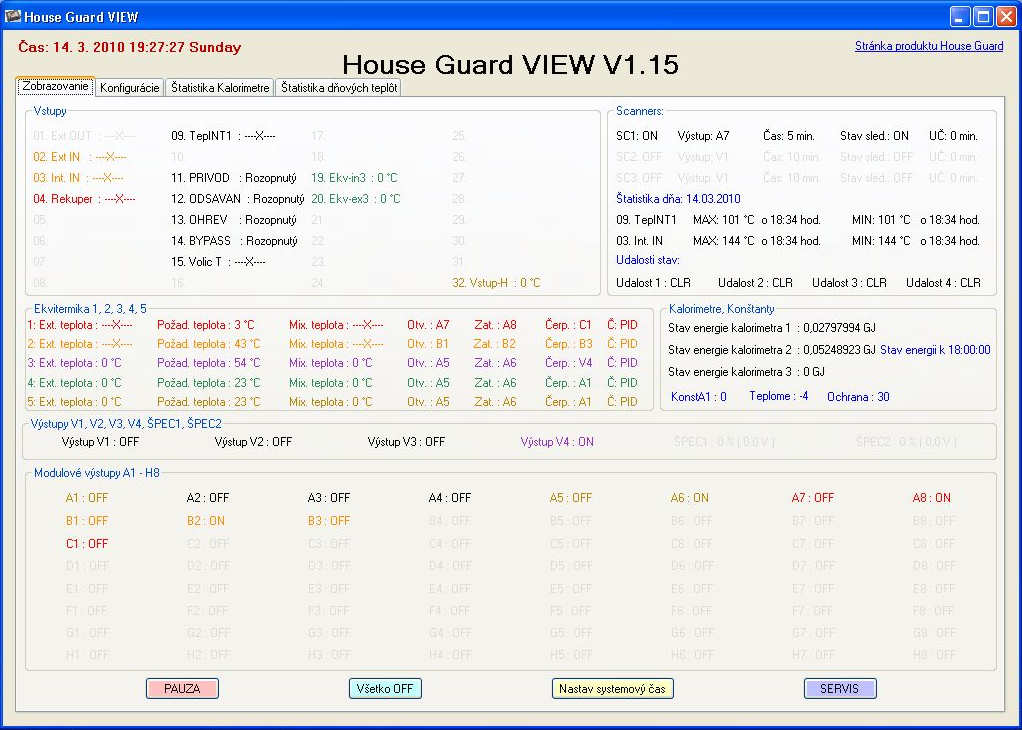Go to the Štatistika dňových teplôt tab
This screenshot has width=1022, height=730.
339,87
